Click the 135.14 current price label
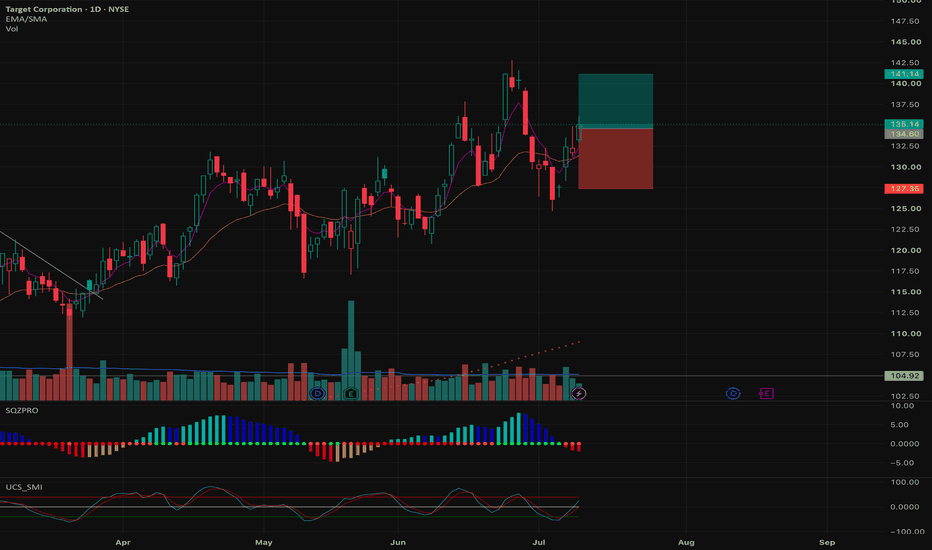The width and height of the screenshot is (932, 550). point(904,124)
